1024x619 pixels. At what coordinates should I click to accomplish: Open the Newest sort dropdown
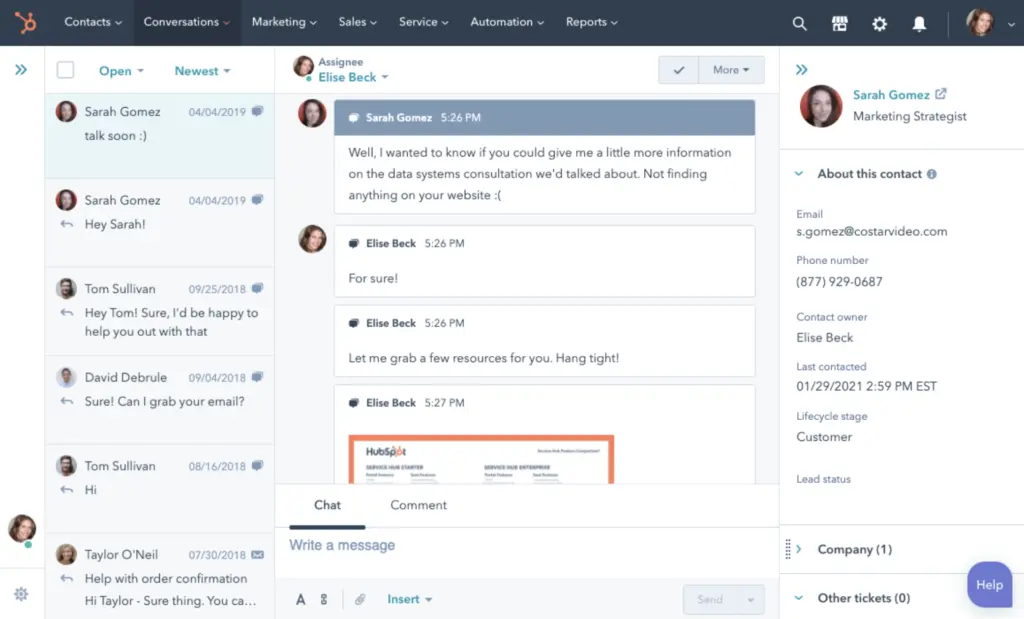[202, 71]
